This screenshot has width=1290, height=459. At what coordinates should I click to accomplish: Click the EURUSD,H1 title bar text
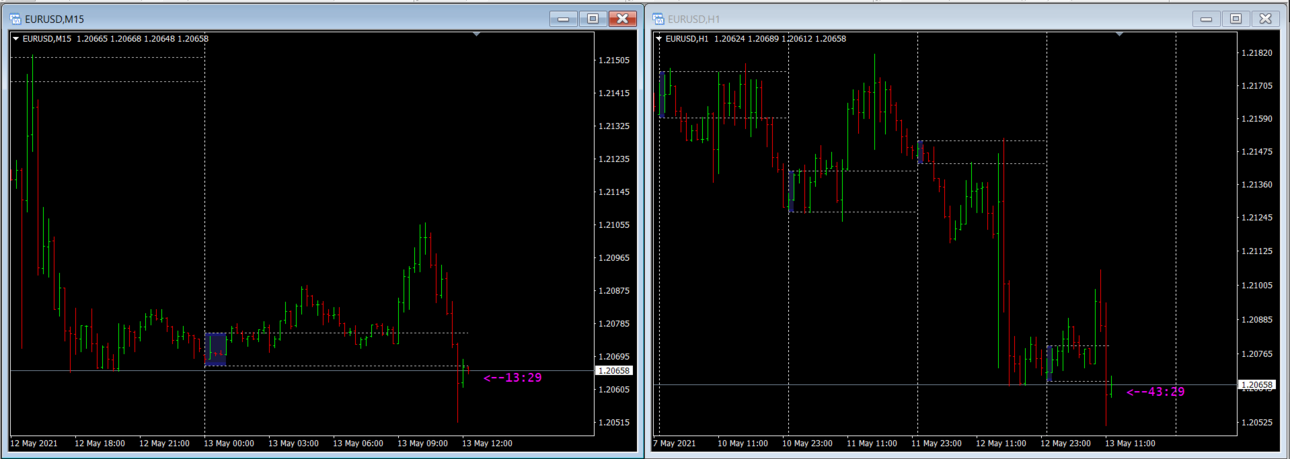694,18
